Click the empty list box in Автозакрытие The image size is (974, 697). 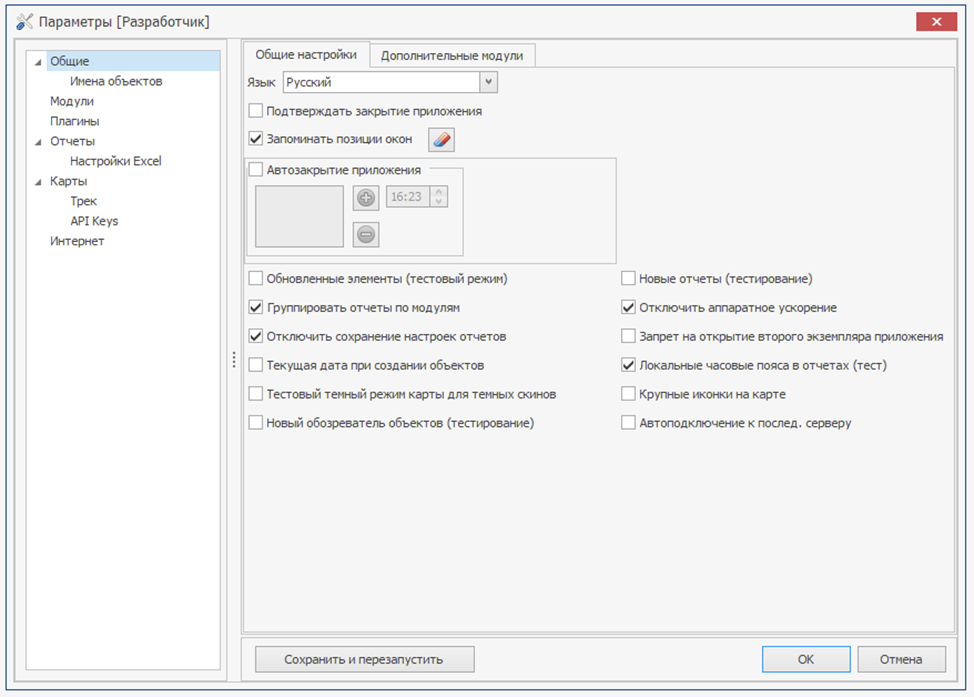(299, 216)
